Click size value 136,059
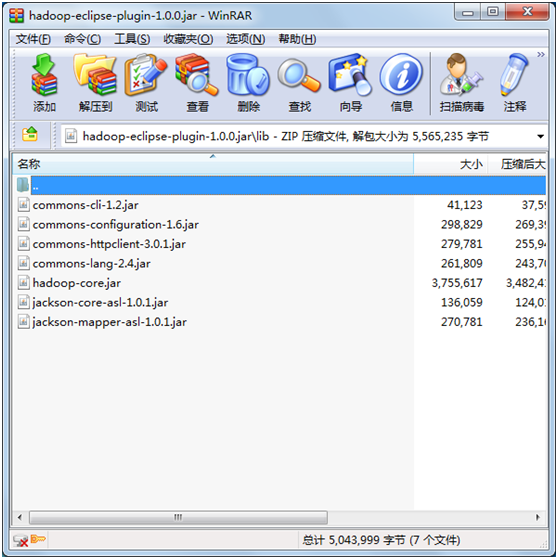 462,302
